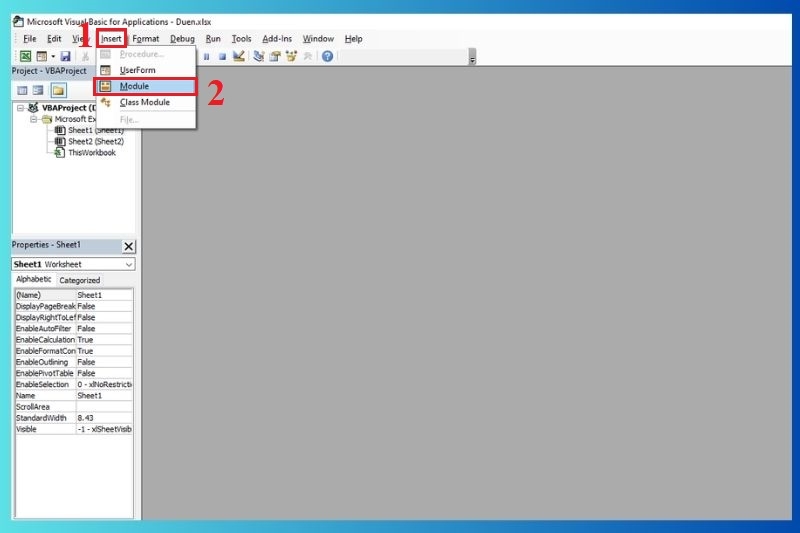800x533 pixels.
Task: Click the Cut scissors icon
Action: (85, 56)
